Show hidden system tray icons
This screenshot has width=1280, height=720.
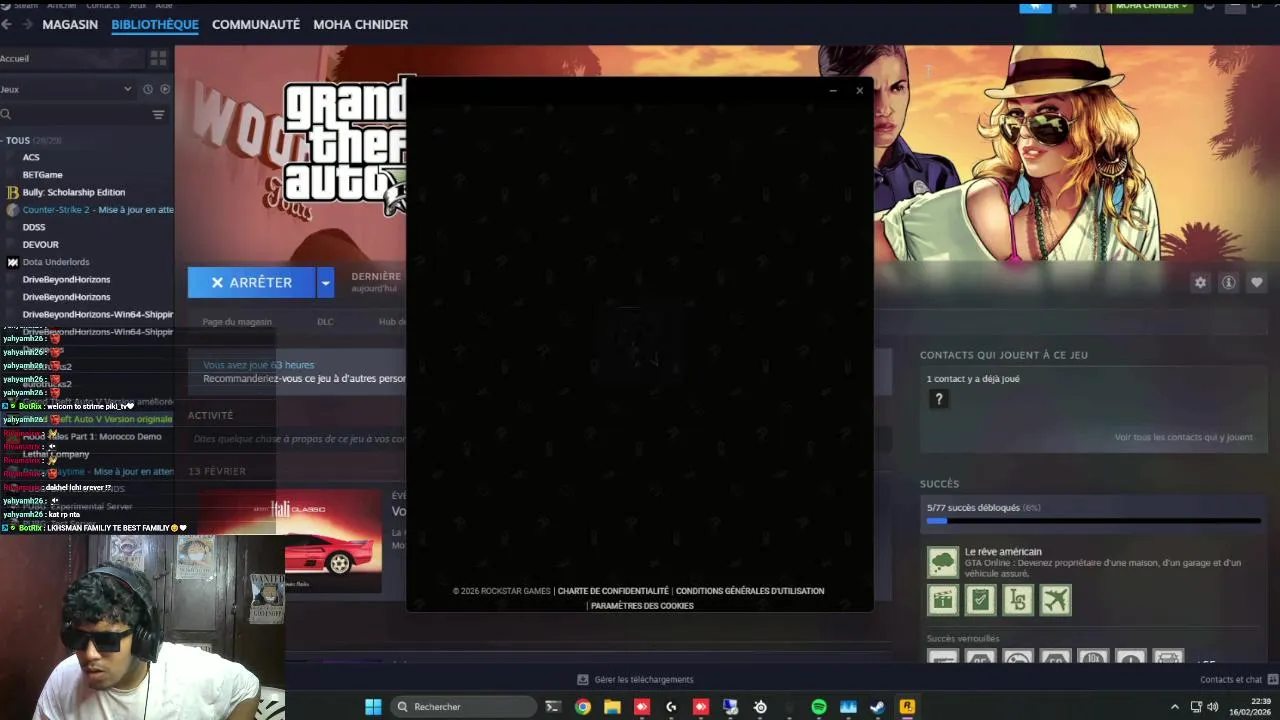click(1175, 707)
